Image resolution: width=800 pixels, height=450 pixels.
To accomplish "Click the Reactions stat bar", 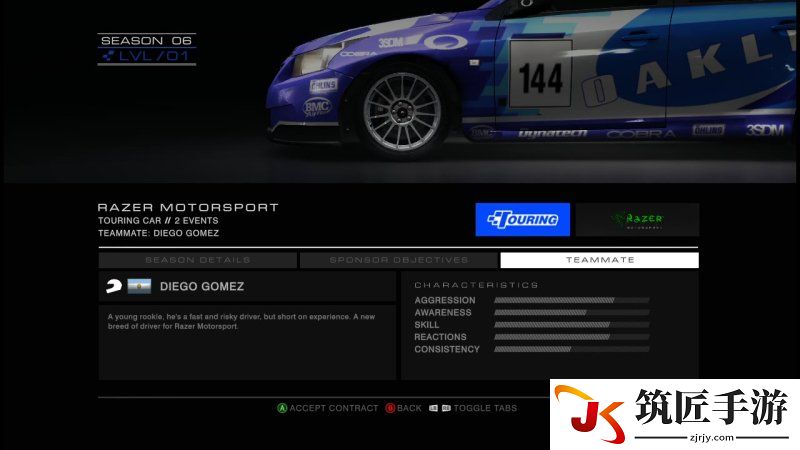I will pos(571,337).
